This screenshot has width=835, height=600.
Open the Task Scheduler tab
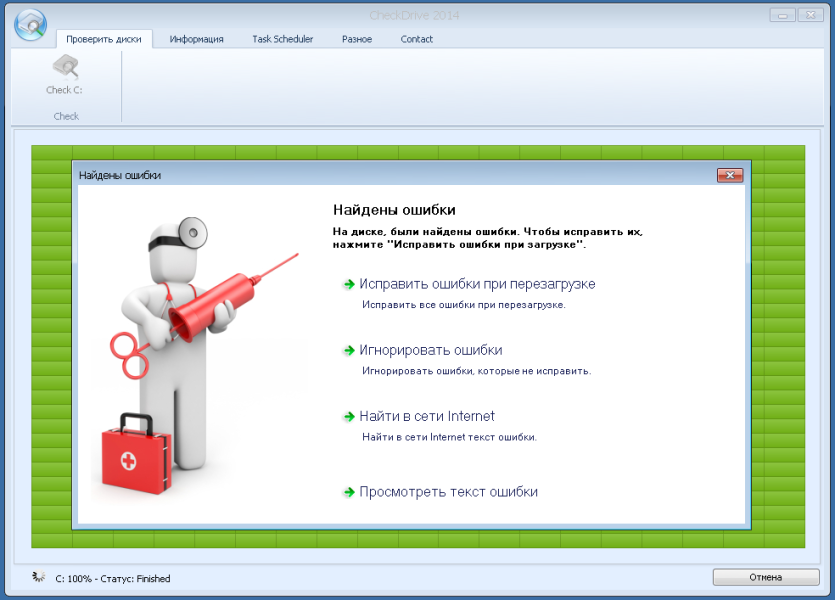[283, 39]
